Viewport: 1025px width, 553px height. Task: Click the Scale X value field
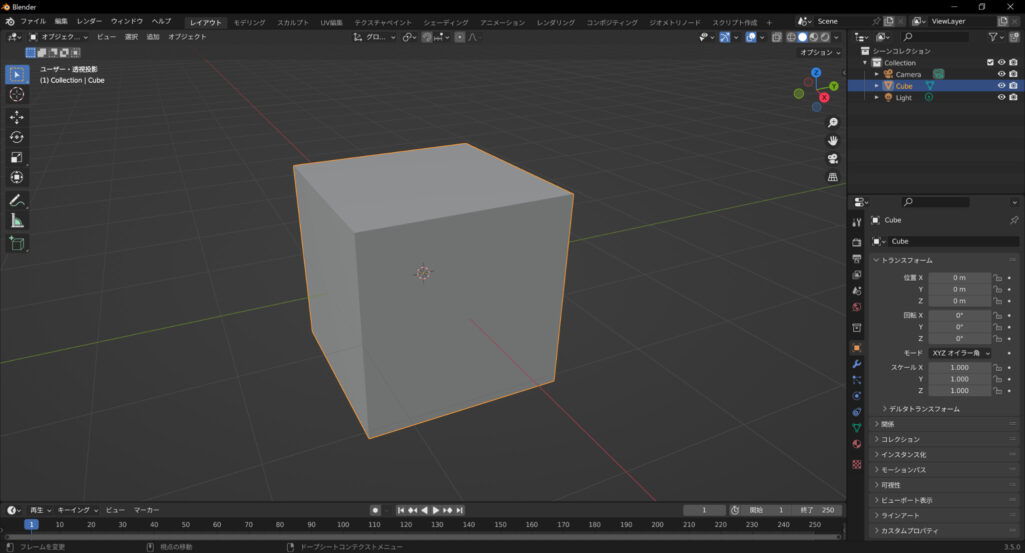pyautogui.click(x=959, y=367)
